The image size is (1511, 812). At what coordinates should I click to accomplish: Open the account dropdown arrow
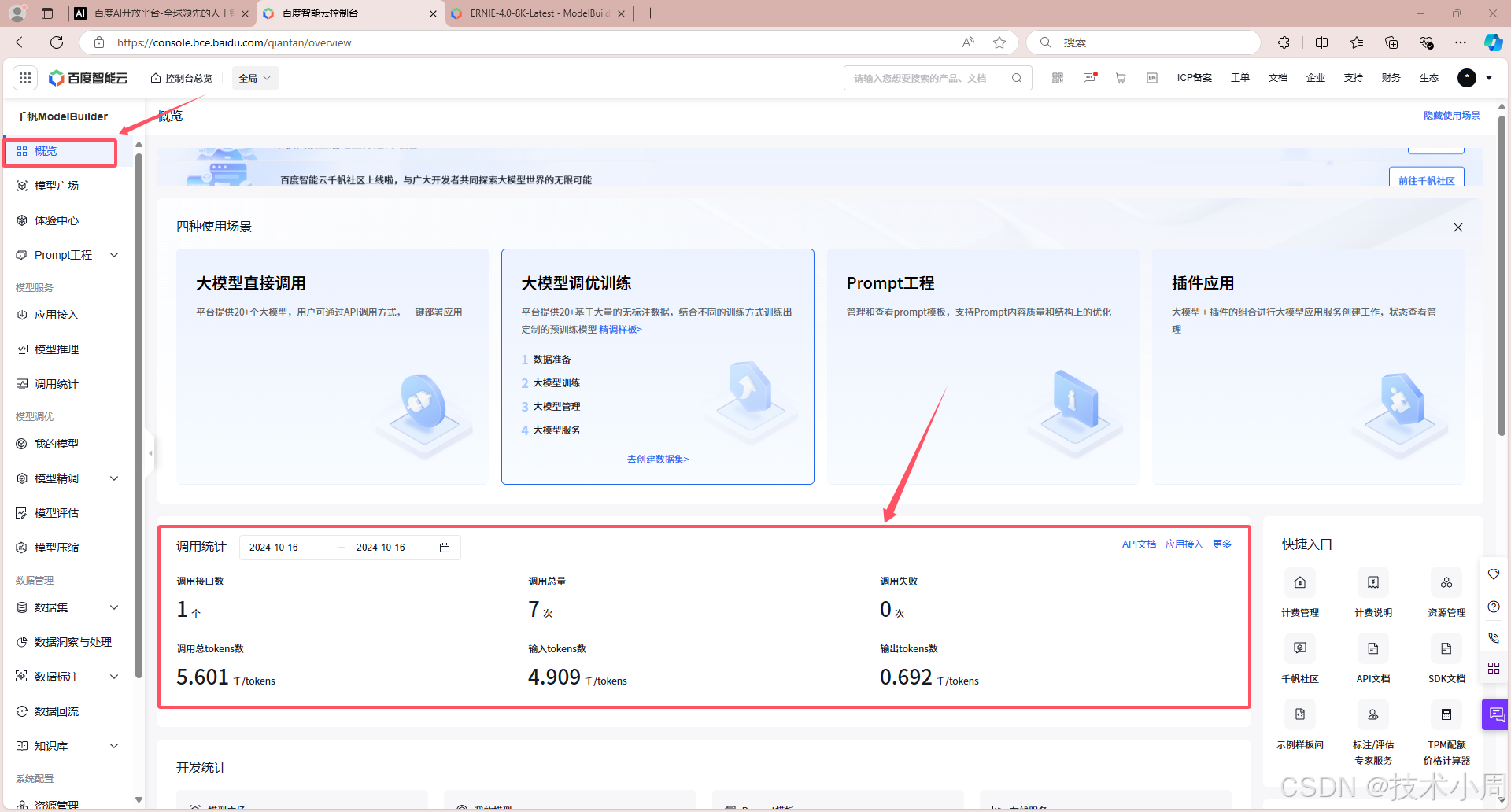tap(1489, 78)
